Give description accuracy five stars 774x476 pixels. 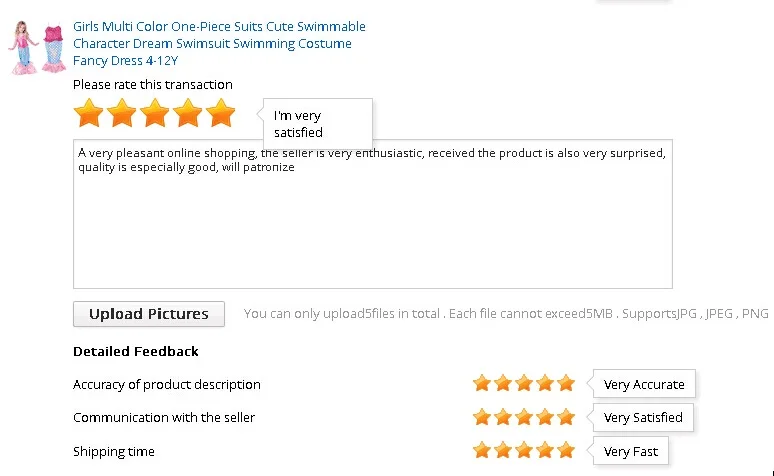coord(566,383)
